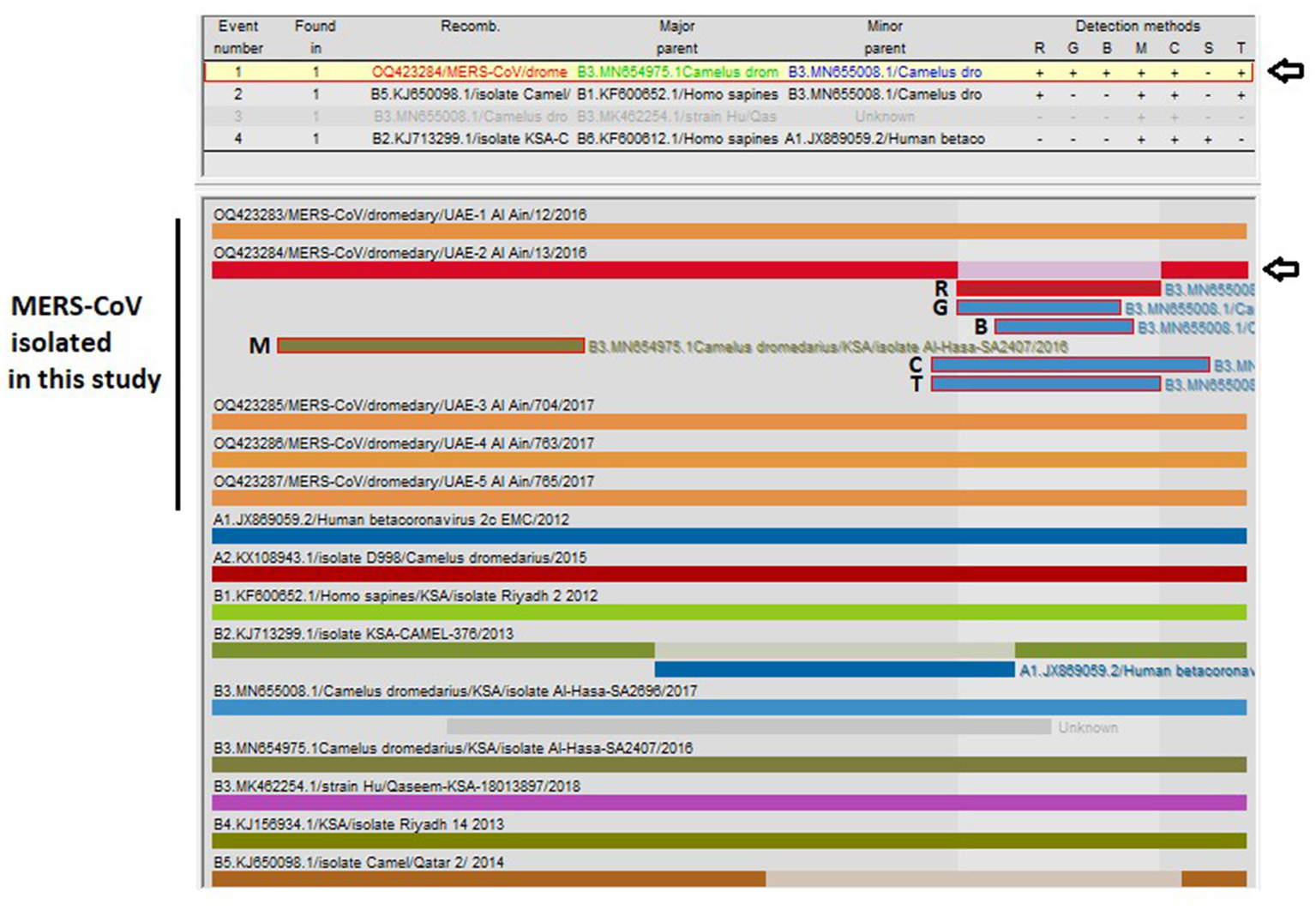Click the lime green B1.KF600652.1 Riyadh 2 bar

729,612
